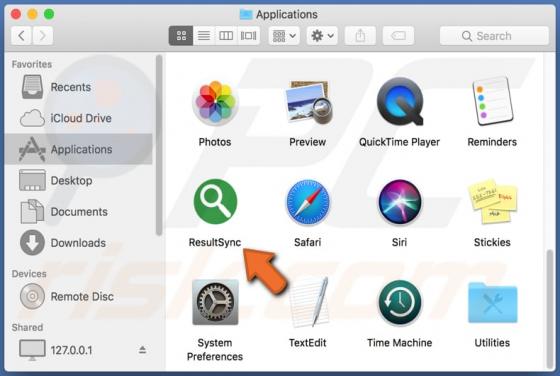Screen dimensions: 560x376
Task: Switch to gallery view
Action: point(249,36)
